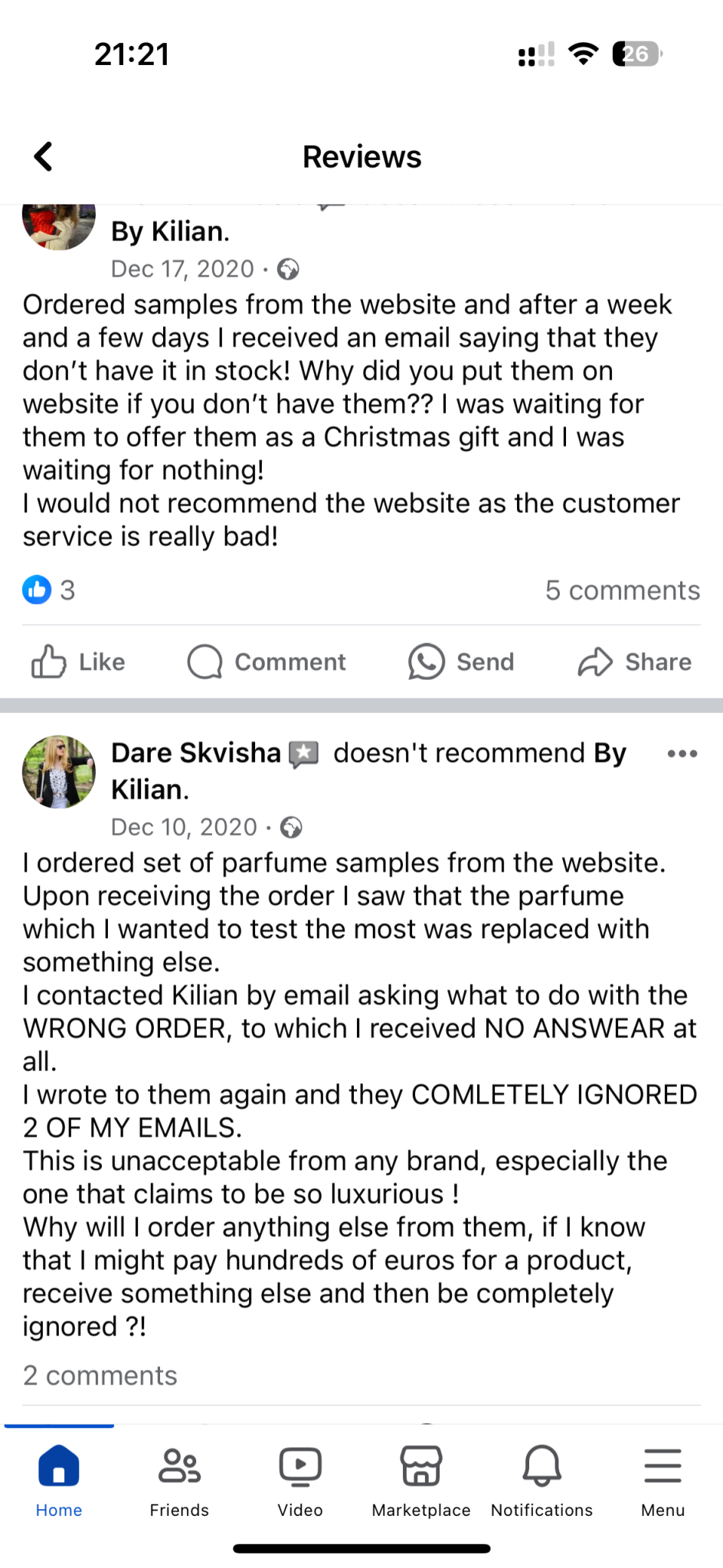The width and height of the screenshot is (723, 1568).
Task: Go back using the arrow icon
Action: pos(44,156)
